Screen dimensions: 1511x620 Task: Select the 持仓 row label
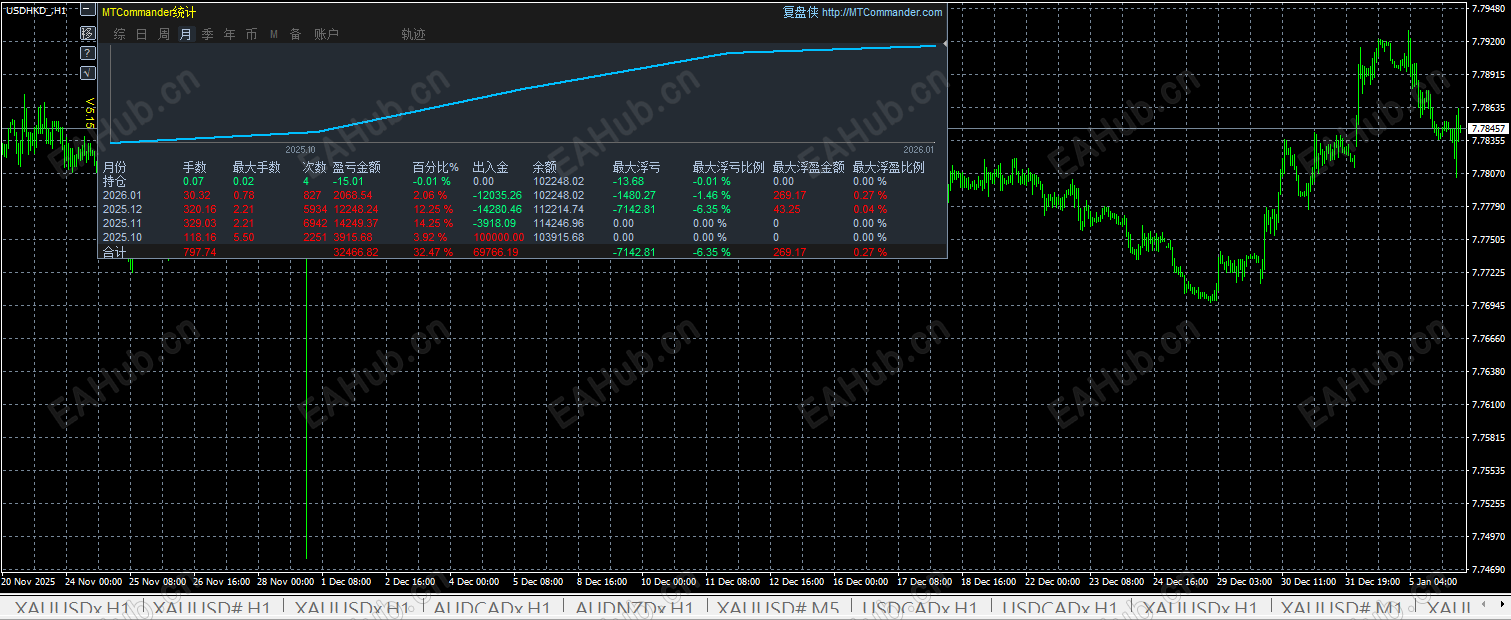[x=115, y=181]
